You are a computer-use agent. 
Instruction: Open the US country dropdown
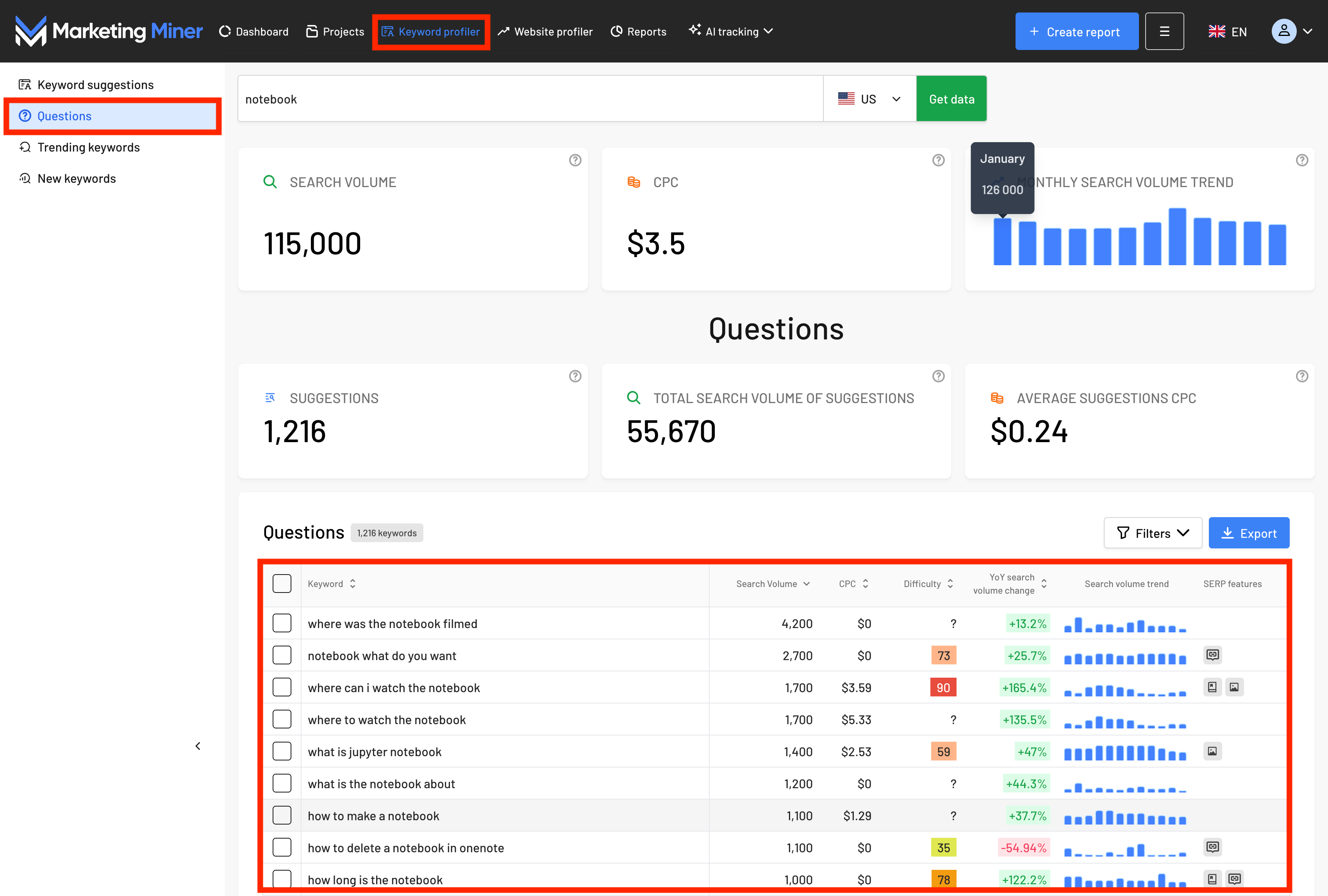869,99
